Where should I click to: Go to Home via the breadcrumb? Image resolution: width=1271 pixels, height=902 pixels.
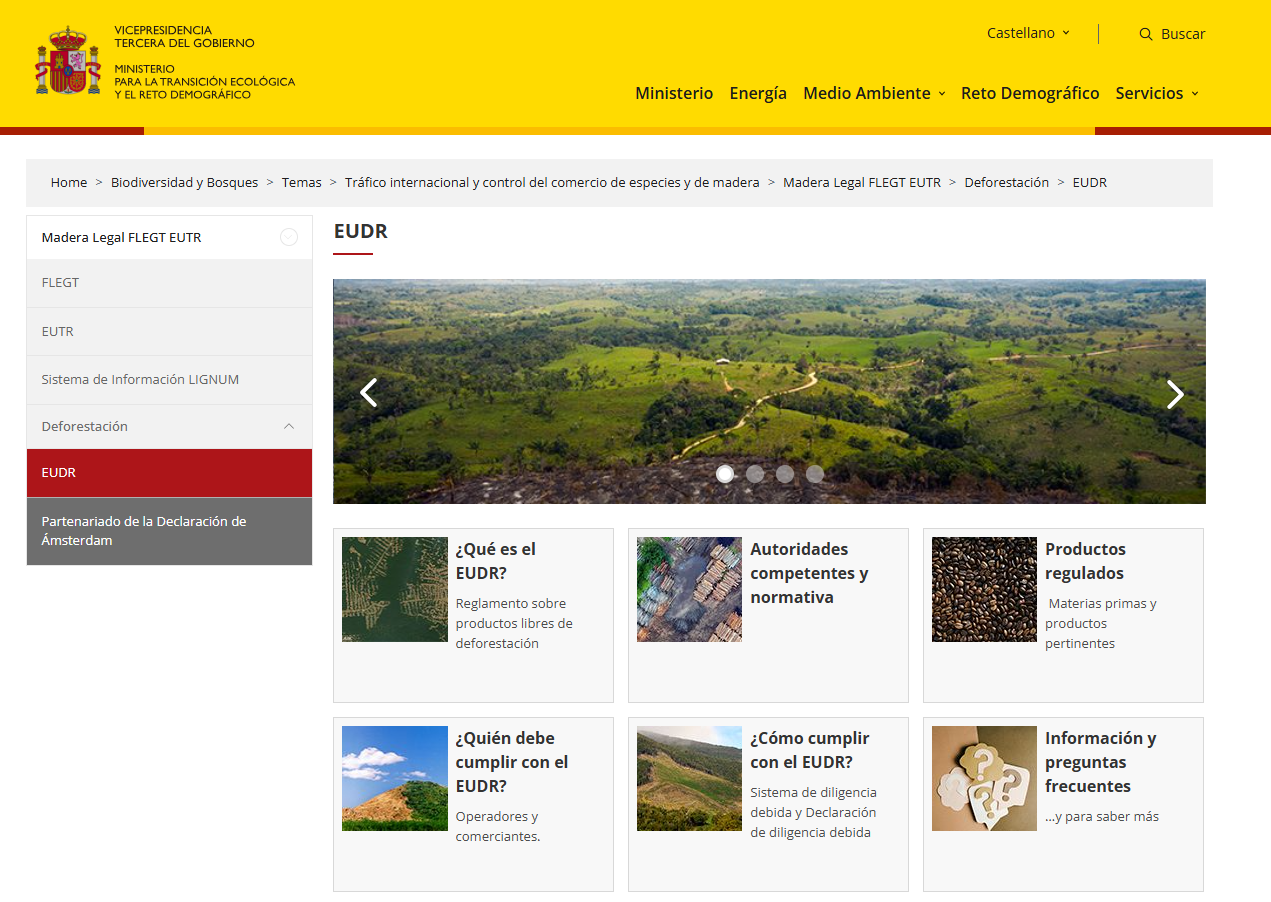pos(68,182)
